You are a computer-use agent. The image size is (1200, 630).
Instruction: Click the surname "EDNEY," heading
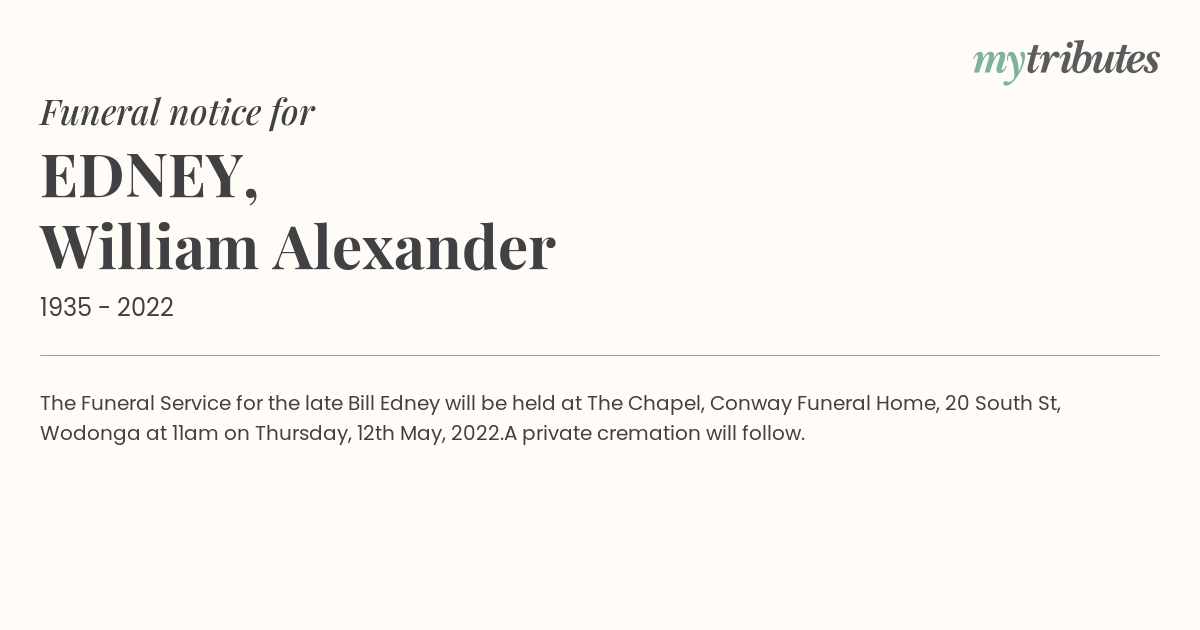pyautogui.click(x=150, y=176)
